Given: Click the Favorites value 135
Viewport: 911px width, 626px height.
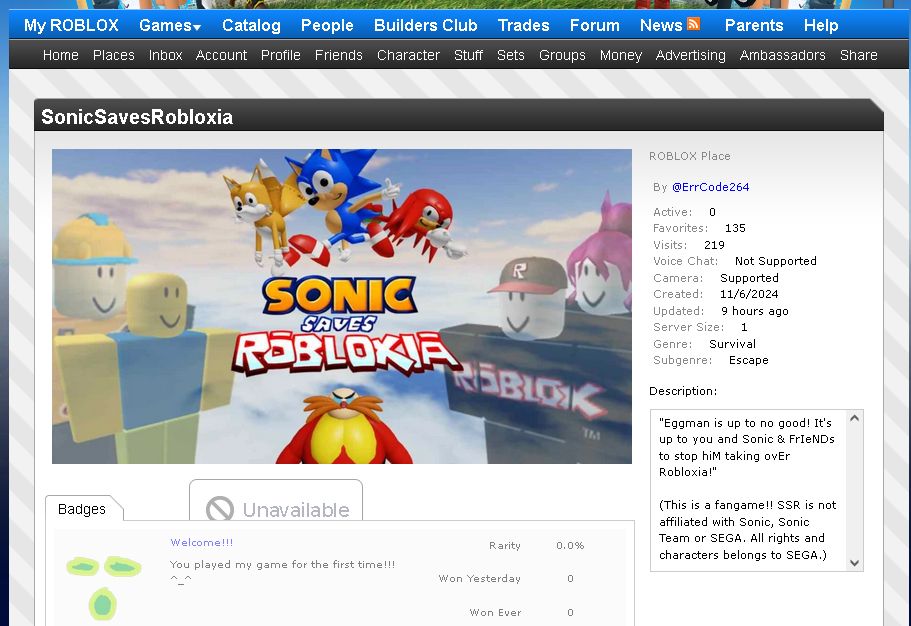Looking at the screenshot, I should (x=735, y=228).
